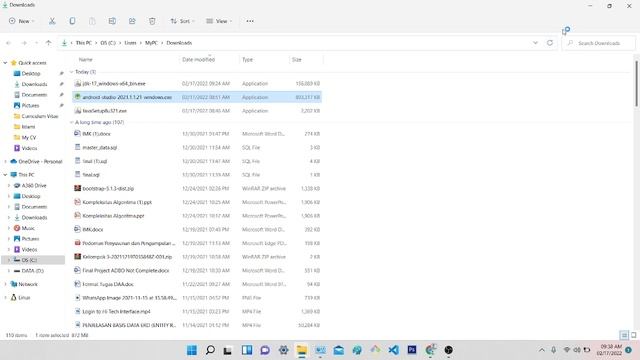Collapse the A long time ago group
The height and width of the screenshot is (360, 640).
click(x=71, y=122)
